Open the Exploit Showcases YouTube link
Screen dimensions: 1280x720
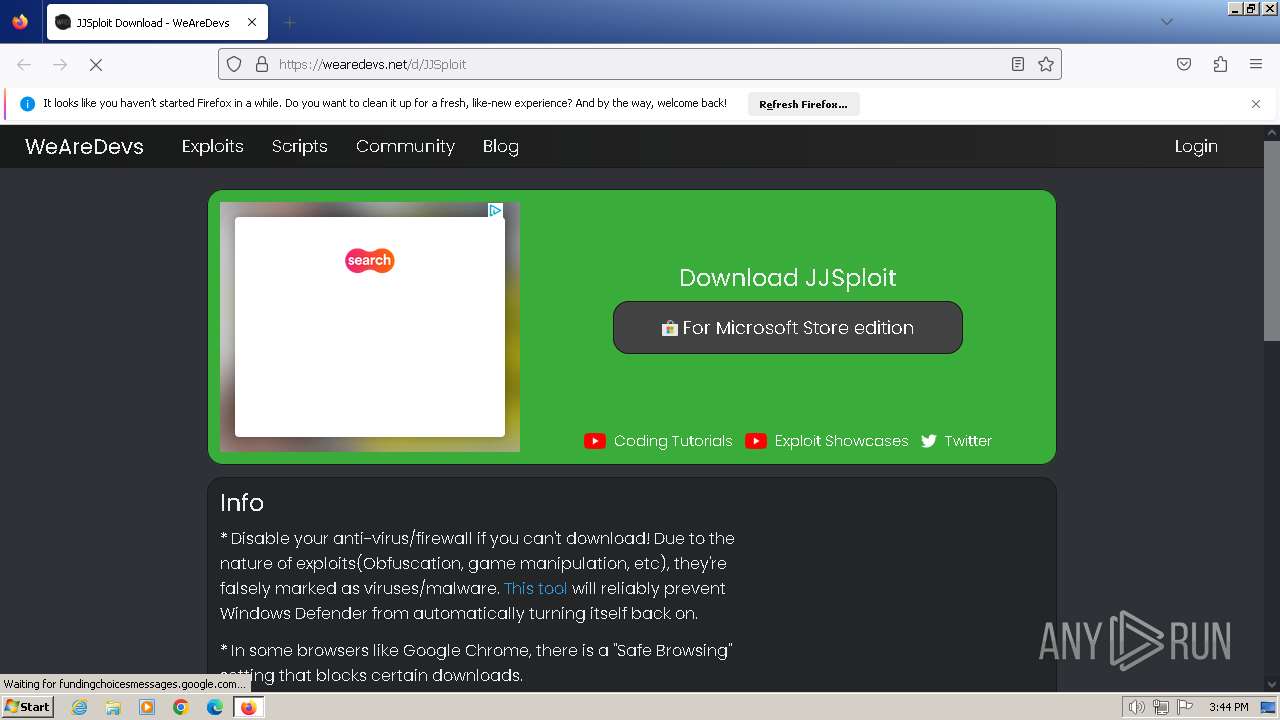pyautogui.click(x=827, y=441)
